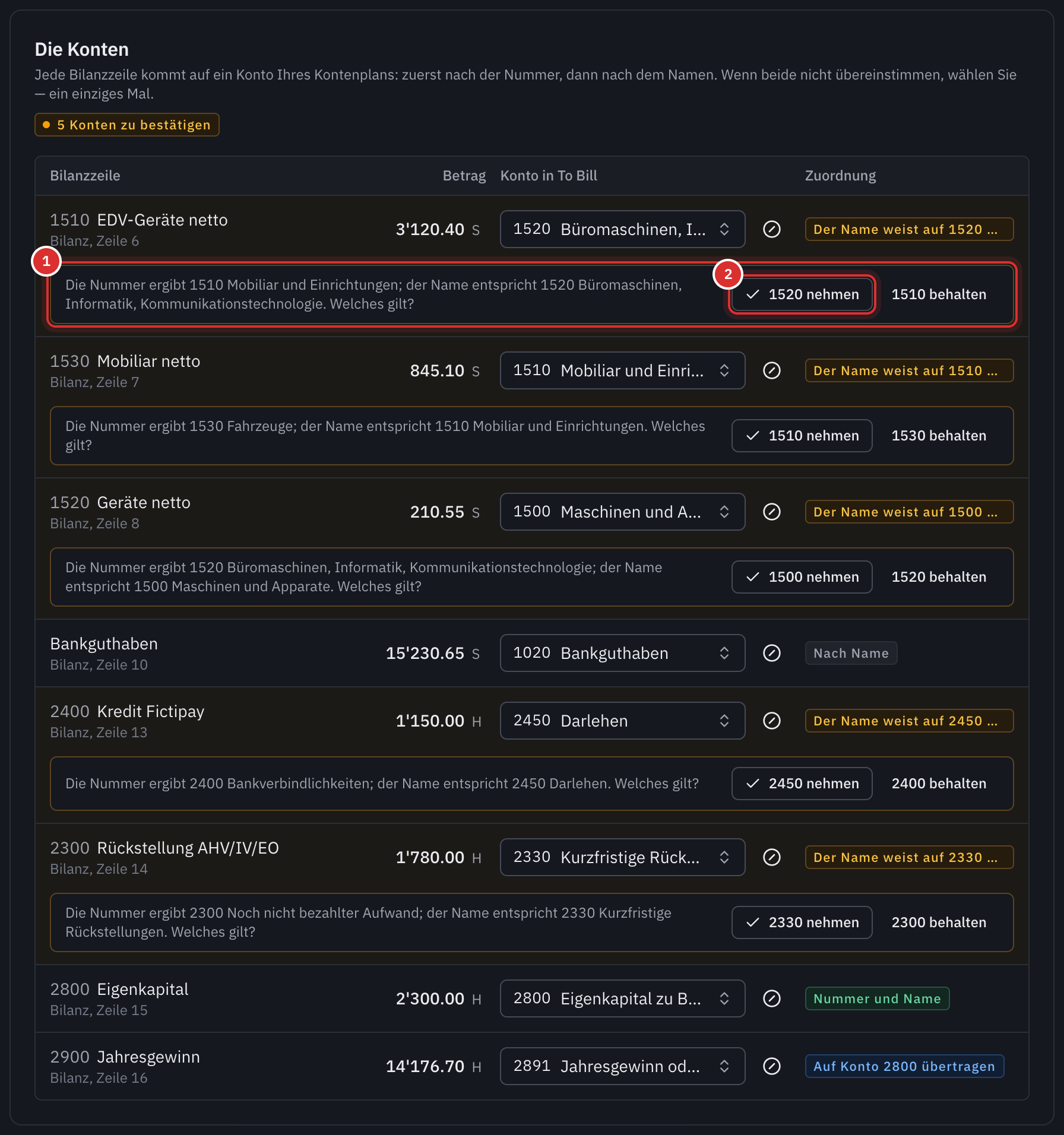
Task: Click 'Der Name weist auf 2330' badge
Action: (909, 857)
